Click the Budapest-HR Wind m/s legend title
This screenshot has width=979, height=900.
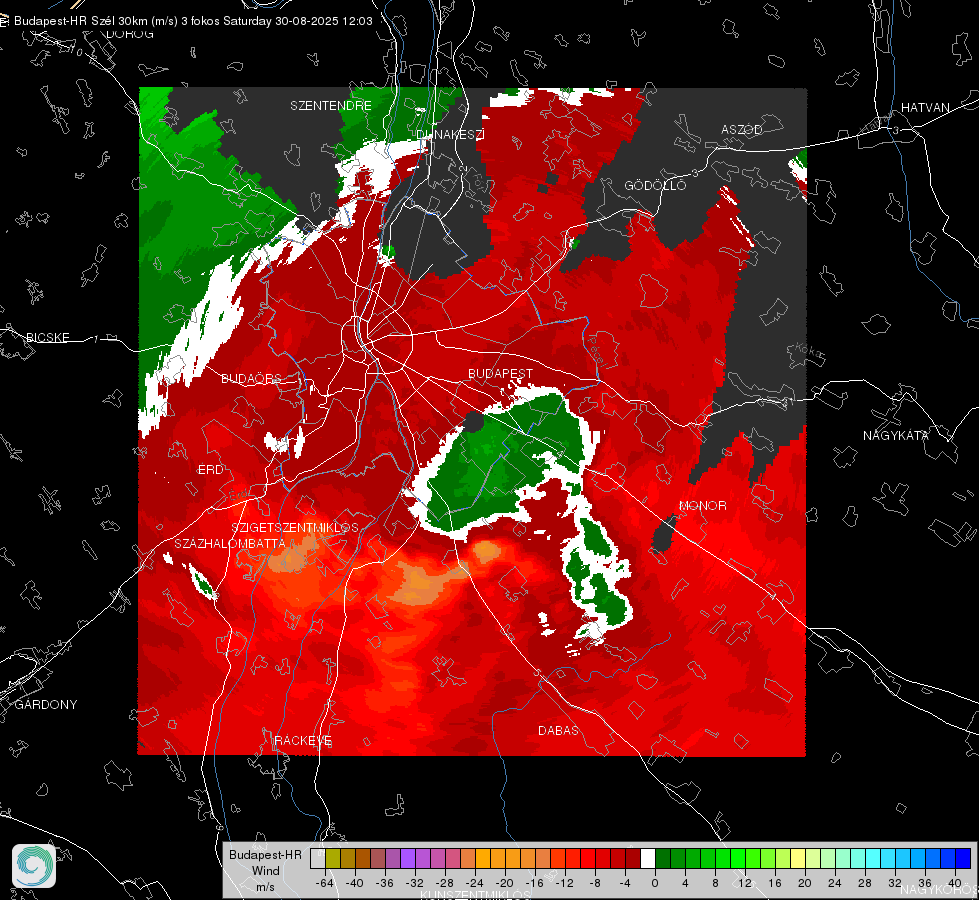pos(265,871)
